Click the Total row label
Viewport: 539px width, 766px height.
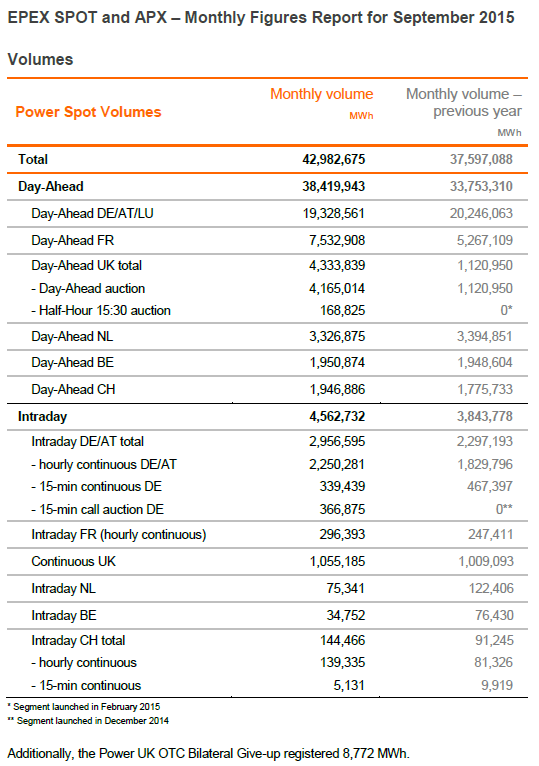(x=33, y=159)
